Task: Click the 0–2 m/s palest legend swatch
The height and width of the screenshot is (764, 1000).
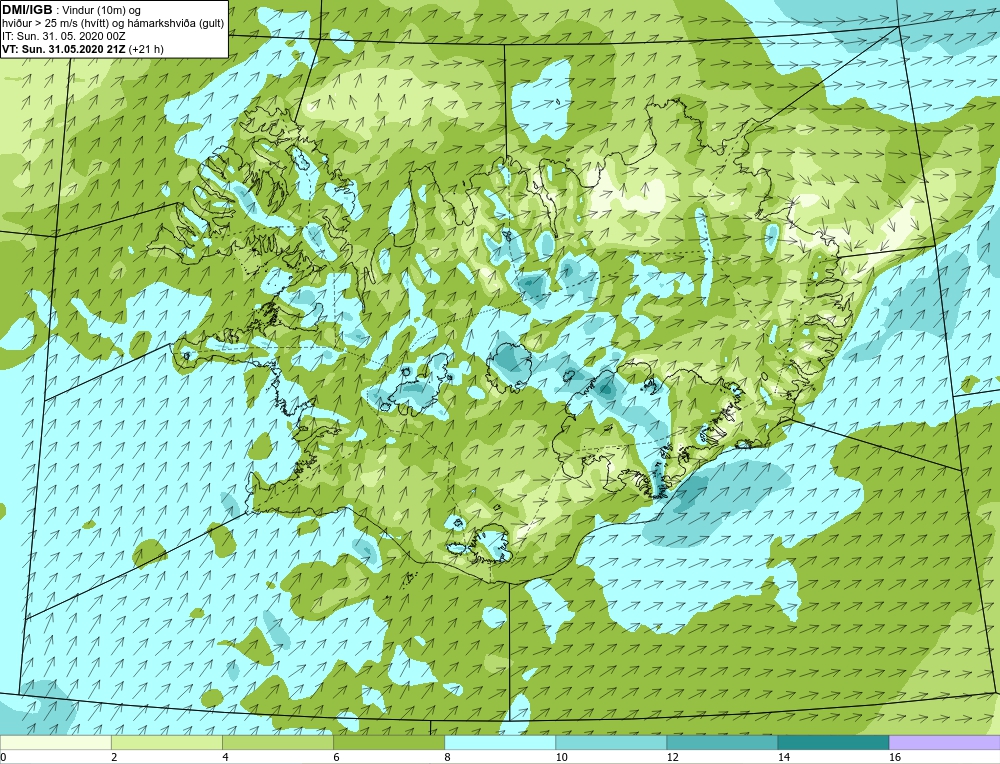Action: [x=55, y=742]
